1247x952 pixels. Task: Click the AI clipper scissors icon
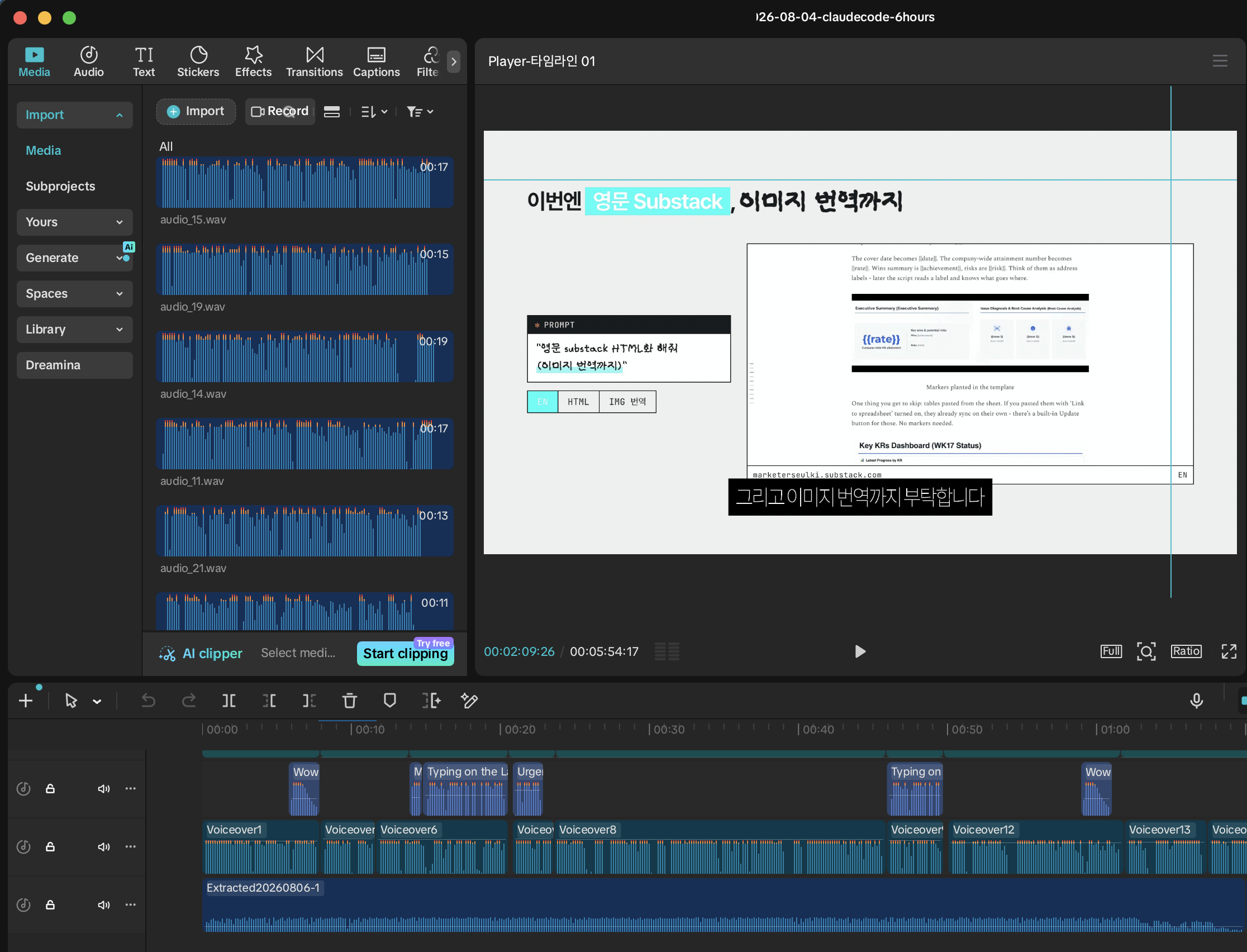[x=167, y=653]
